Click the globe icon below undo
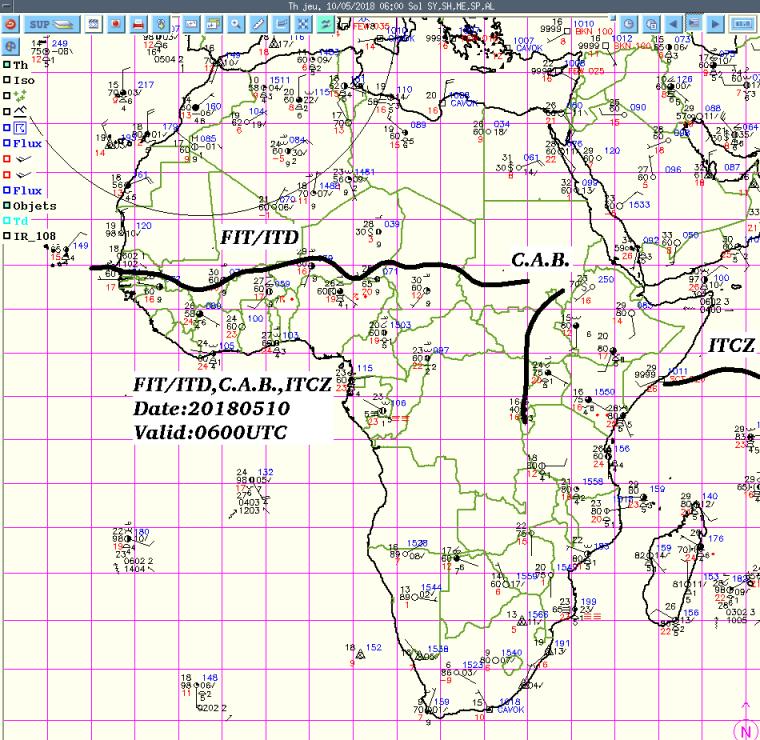Image resolution: width=760 pixels, height=740 pixels. pos(10,45)
